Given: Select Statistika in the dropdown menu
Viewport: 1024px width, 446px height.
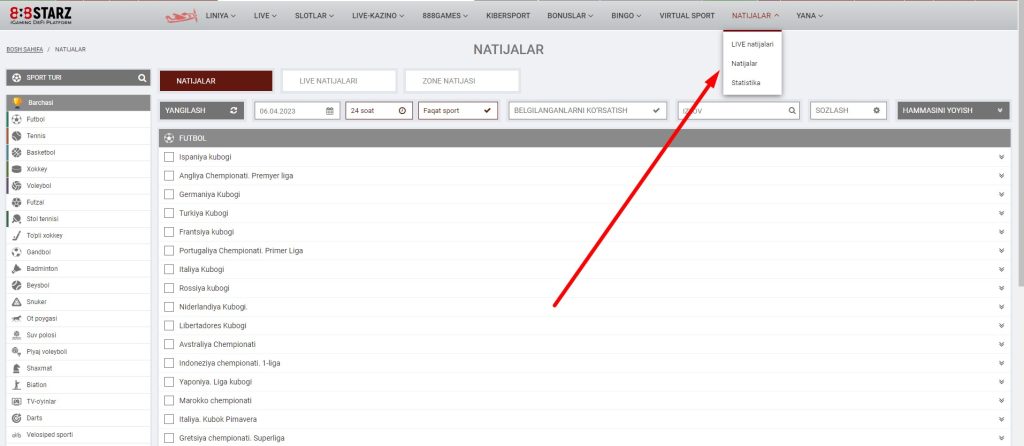Looking at the screenshot, I should pos(746,82).
